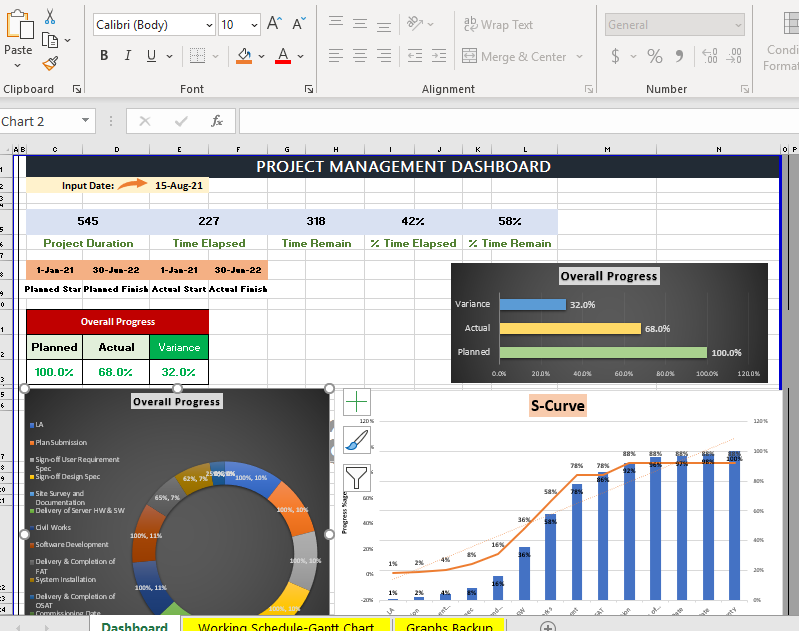This screenshot has height=631, width=799.
Task: Click Conditional Formatting button
Action: (782, 41)
